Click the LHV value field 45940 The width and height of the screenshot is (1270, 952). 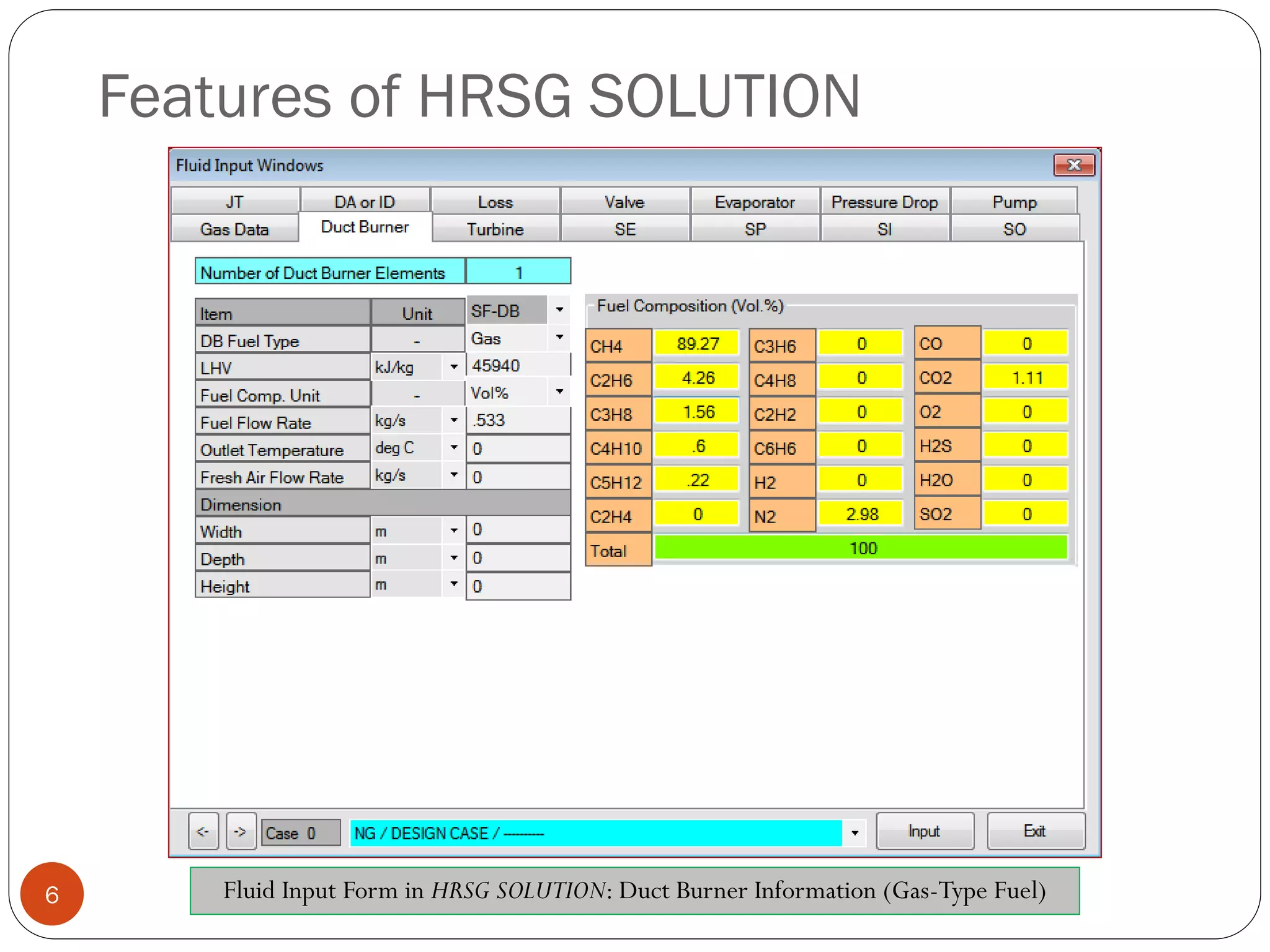(518, 366)
